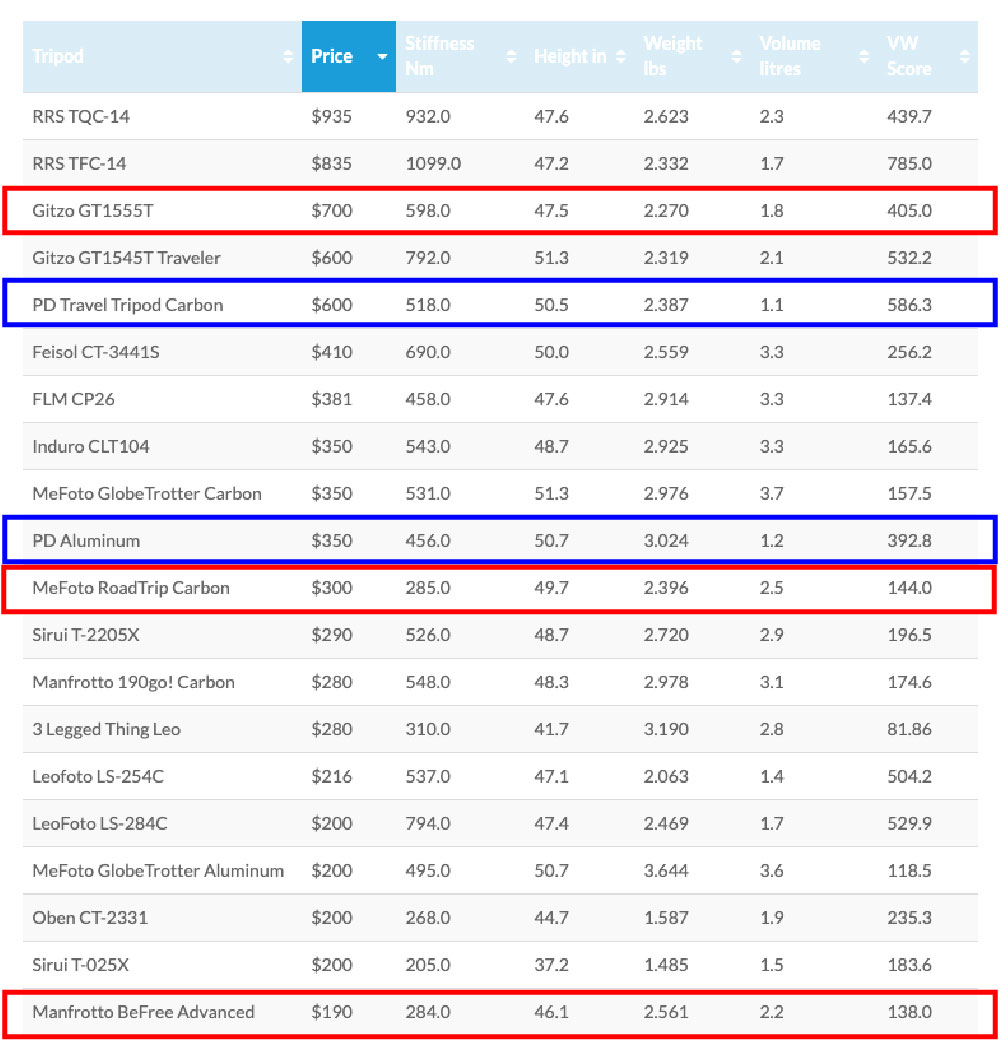Click the sort arrows beside Volume litres
1000x1059 pixels.
(x=864, y=57)
